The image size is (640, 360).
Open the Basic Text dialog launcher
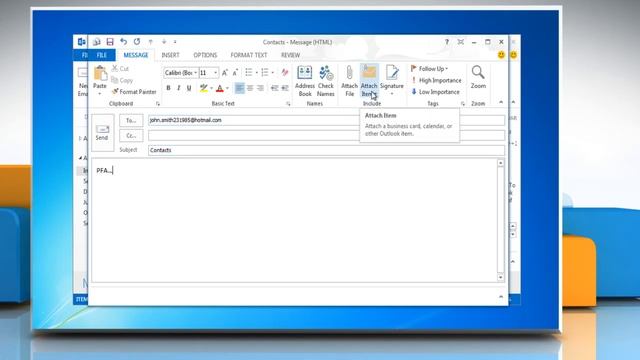[x=288, y=104]
